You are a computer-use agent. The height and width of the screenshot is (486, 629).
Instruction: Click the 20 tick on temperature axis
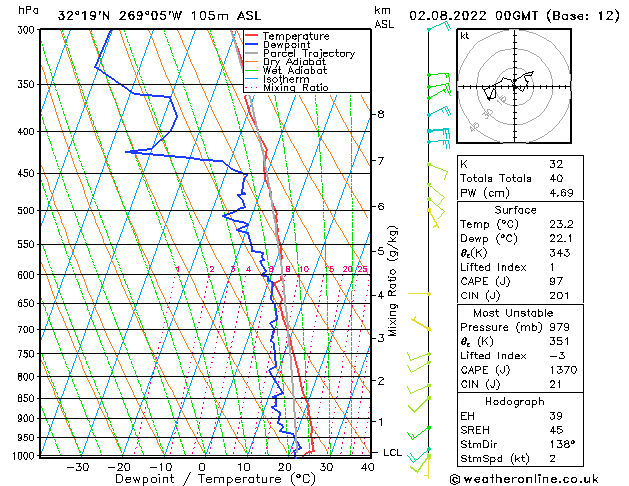tap(285, 467)
